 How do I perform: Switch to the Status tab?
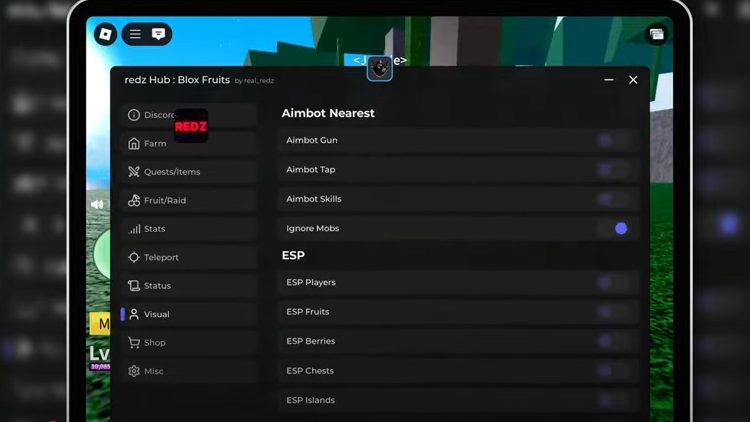[189, 286]
